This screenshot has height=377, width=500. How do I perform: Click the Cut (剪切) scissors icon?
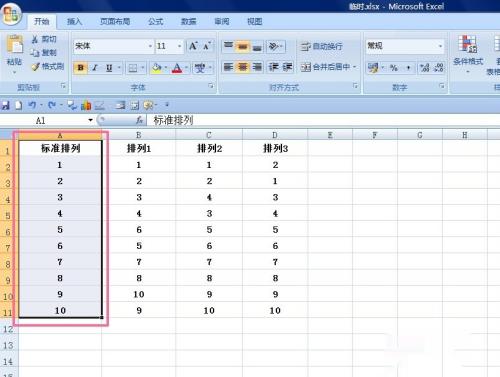coord(35,39)
